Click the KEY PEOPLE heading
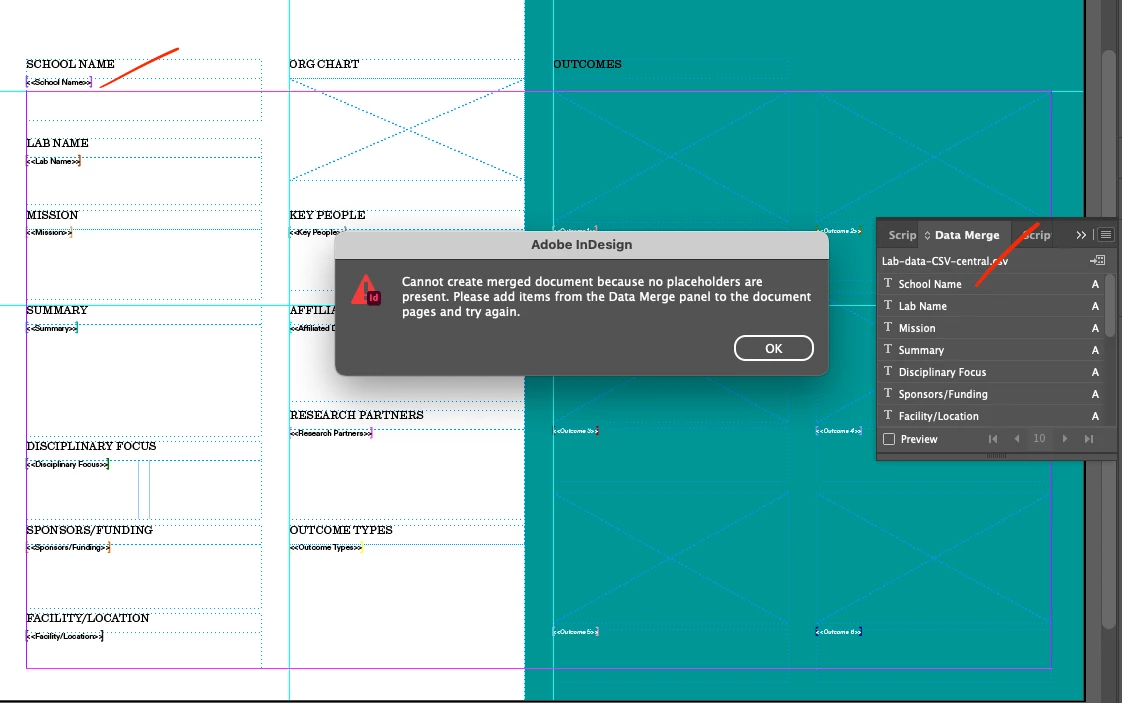Image resolution: width=1122 pixels, height=703 pixels. click(327, 215)
